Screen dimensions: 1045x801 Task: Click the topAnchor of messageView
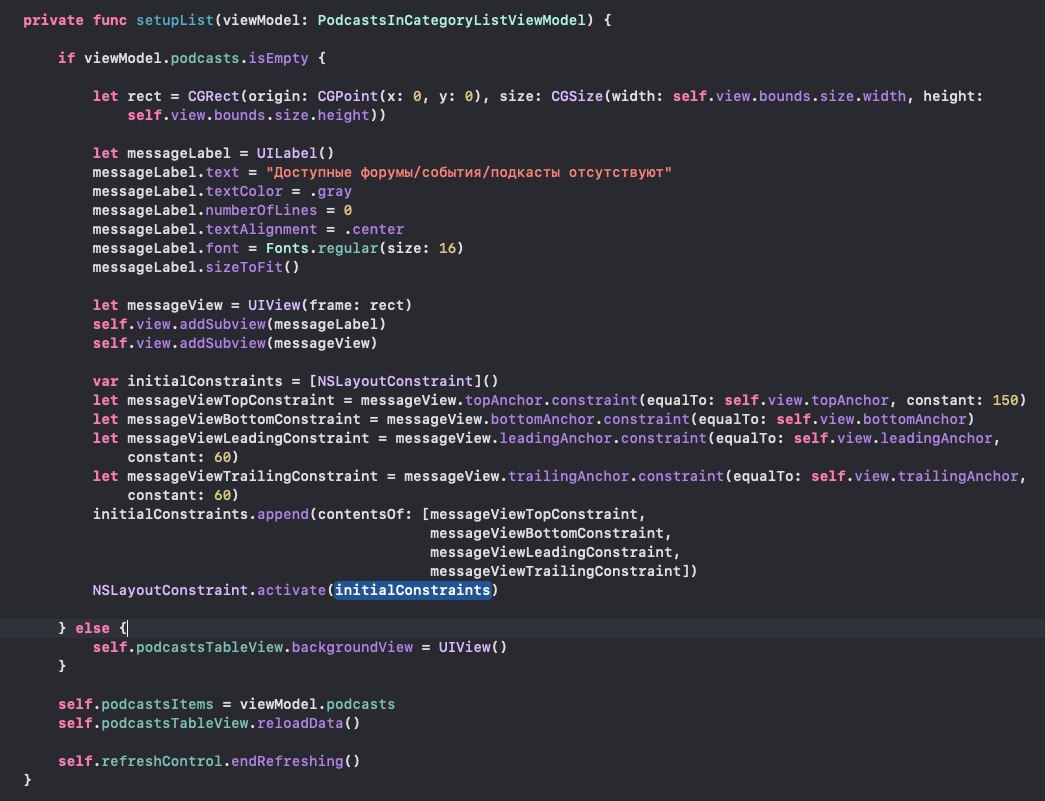point(503,400)
